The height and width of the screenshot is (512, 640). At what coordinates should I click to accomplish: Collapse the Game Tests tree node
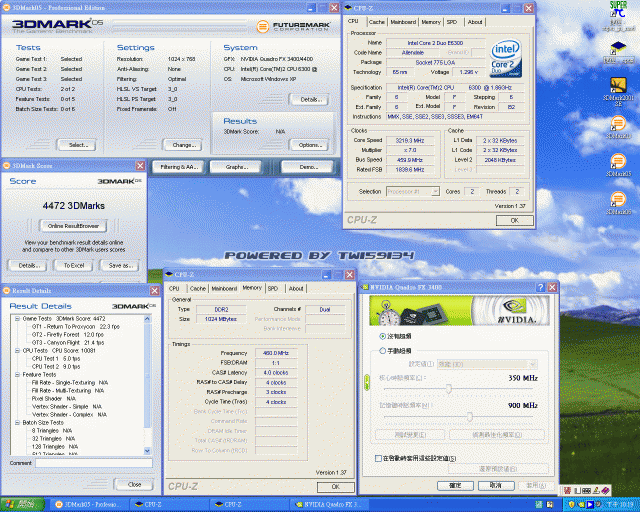tap(18, 318)
